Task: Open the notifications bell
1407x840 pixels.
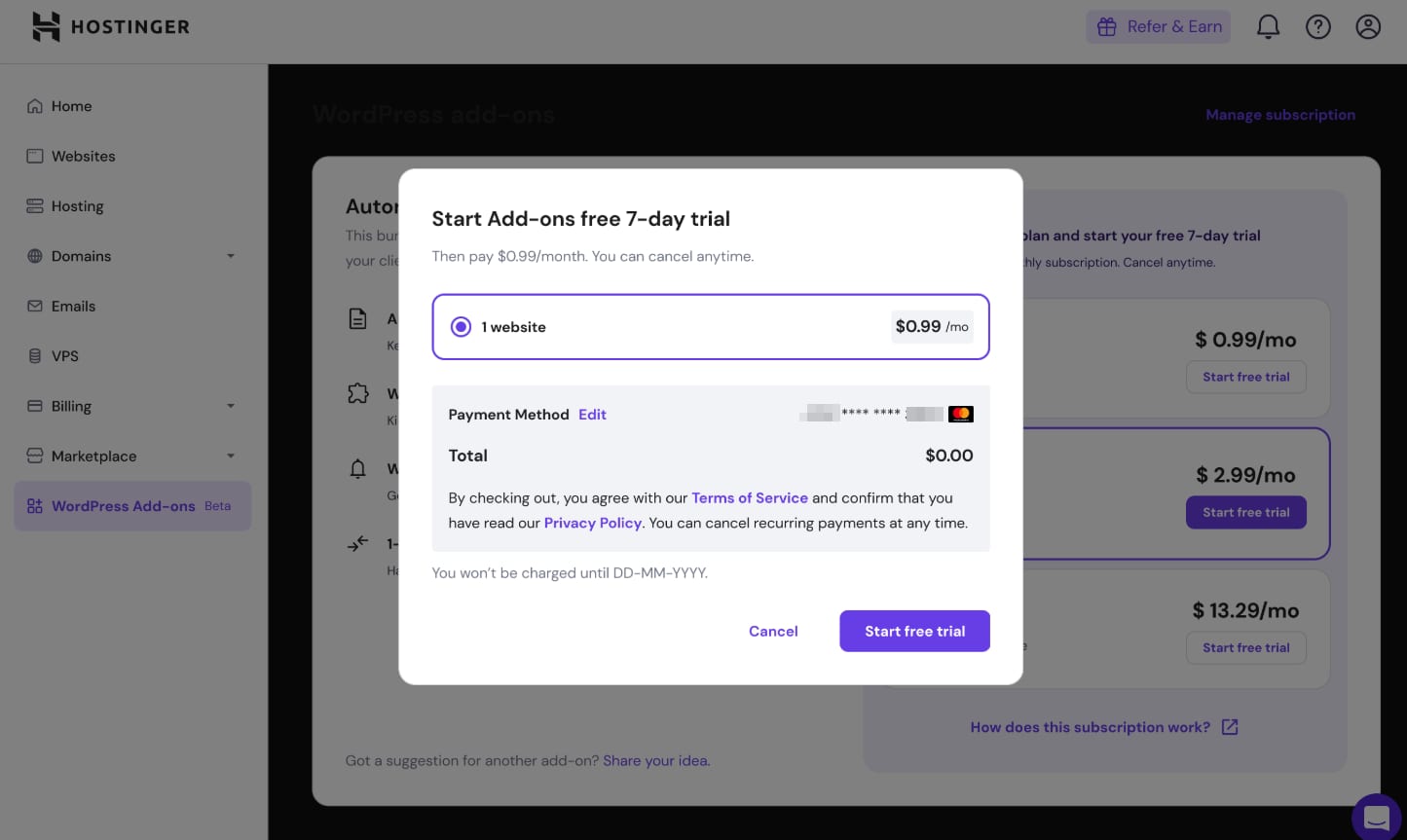Action: pyautogui.click(x=1268, y=27)
